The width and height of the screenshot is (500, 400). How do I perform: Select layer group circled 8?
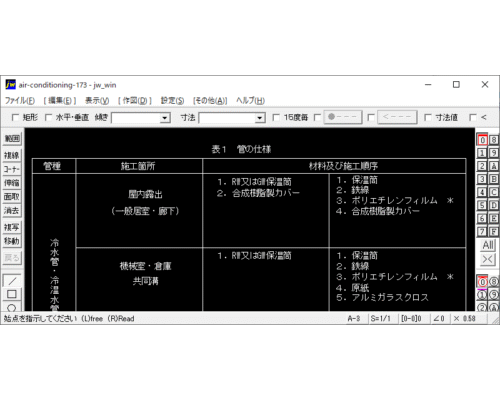tap(494, 282)
